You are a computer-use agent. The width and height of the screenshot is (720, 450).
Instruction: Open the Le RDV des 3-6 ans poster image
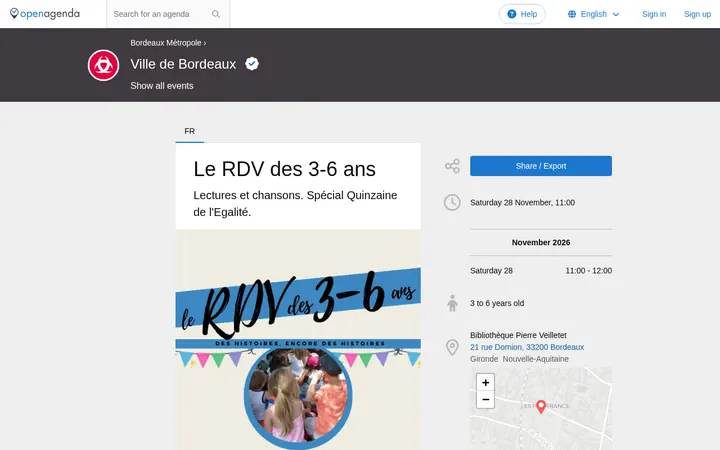coord(298,340)
